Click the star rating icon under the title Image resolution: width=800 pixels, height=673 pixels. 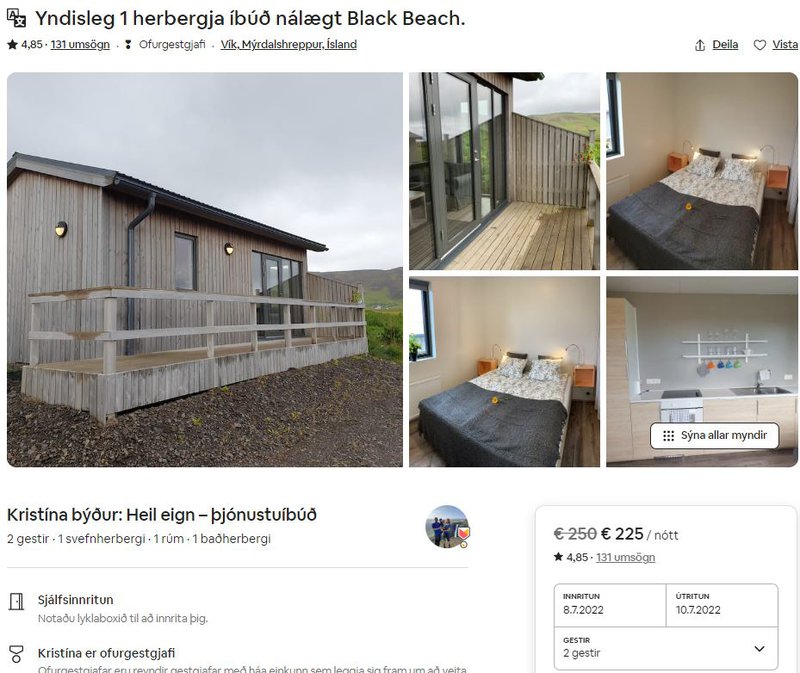coord(12,45)
